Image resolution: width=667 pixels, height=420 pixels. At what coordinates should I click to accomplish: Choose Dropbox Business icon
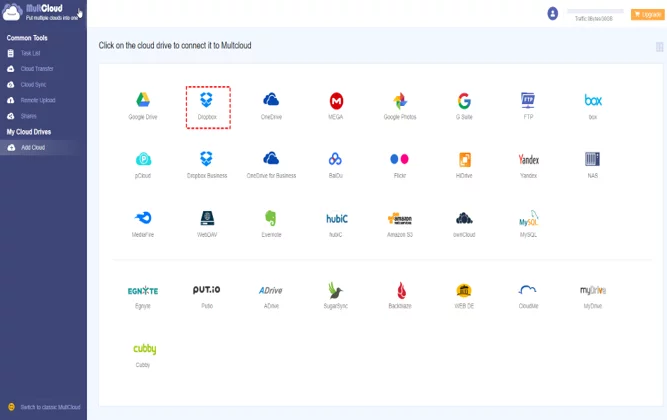(x=206, y=159)
